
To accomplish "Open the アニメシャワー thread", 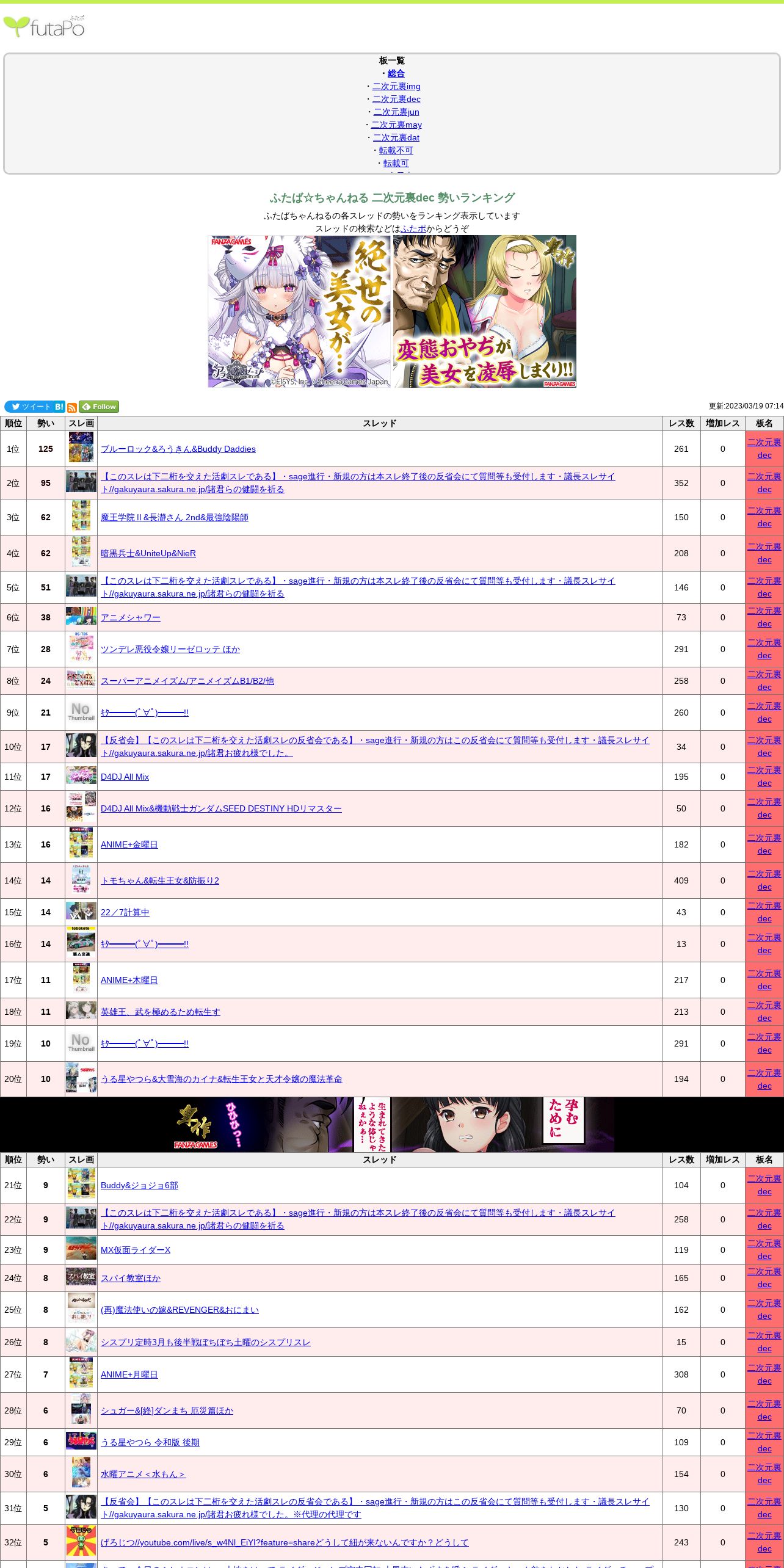I will pyautogui.click(x=131, y=617).
